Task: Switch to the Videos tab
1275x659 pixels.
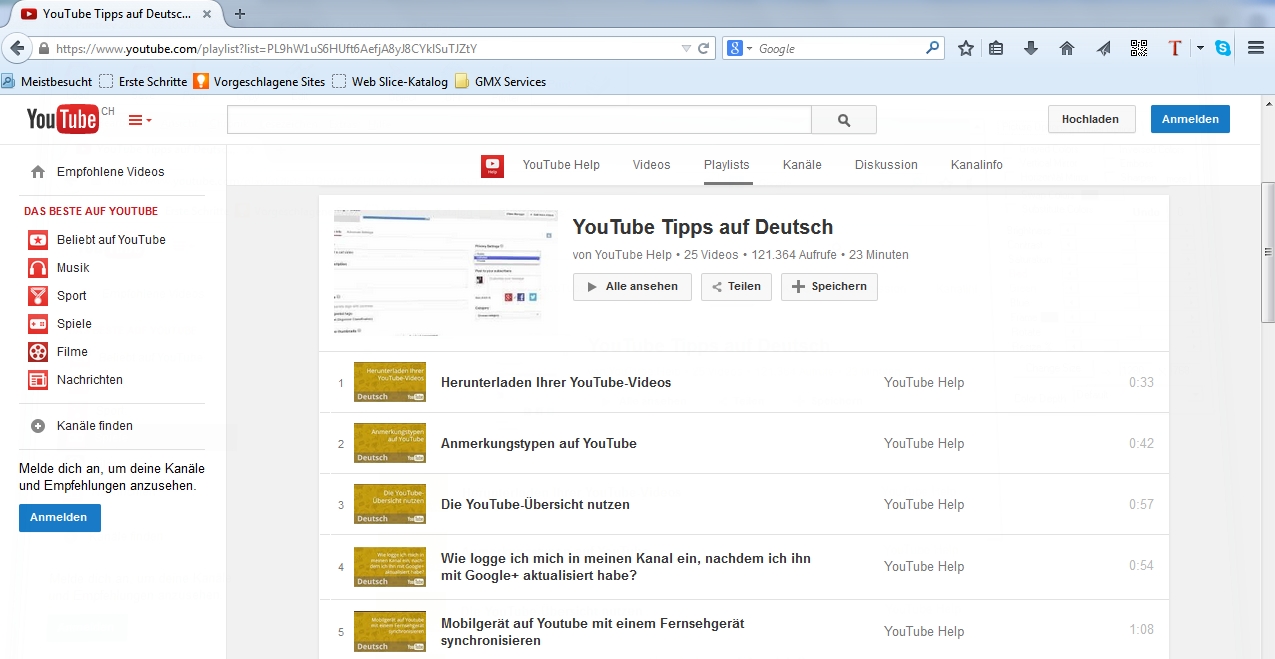Action: click(x=651, y=165)
